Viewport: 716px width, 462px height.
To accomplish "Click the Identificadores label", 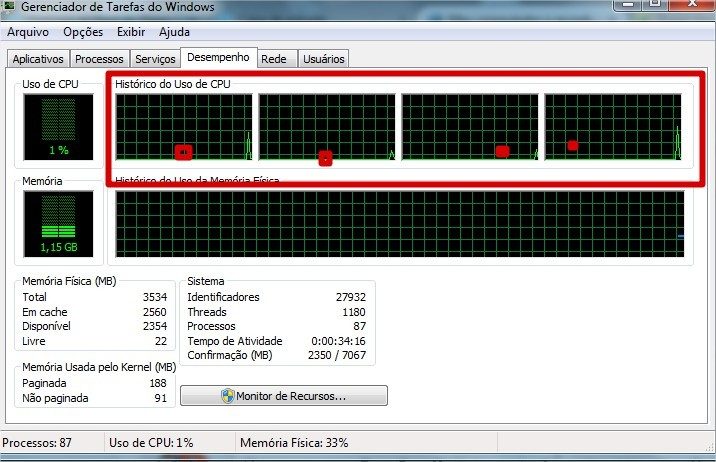I will click(223, 297).
